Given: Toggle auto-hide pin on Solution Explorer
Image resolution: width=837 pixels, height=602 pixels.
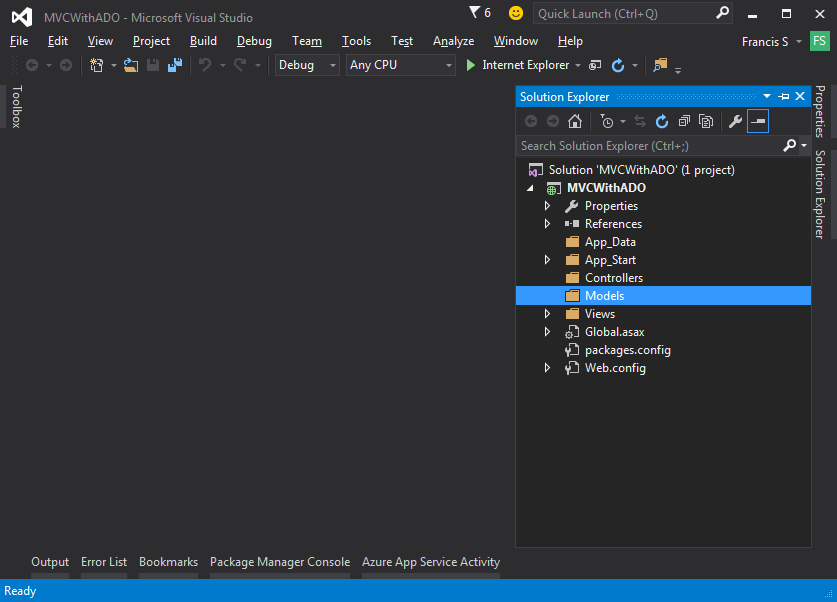Looking at the screenshot, I should pyautogui.click(x=784, y=97).
